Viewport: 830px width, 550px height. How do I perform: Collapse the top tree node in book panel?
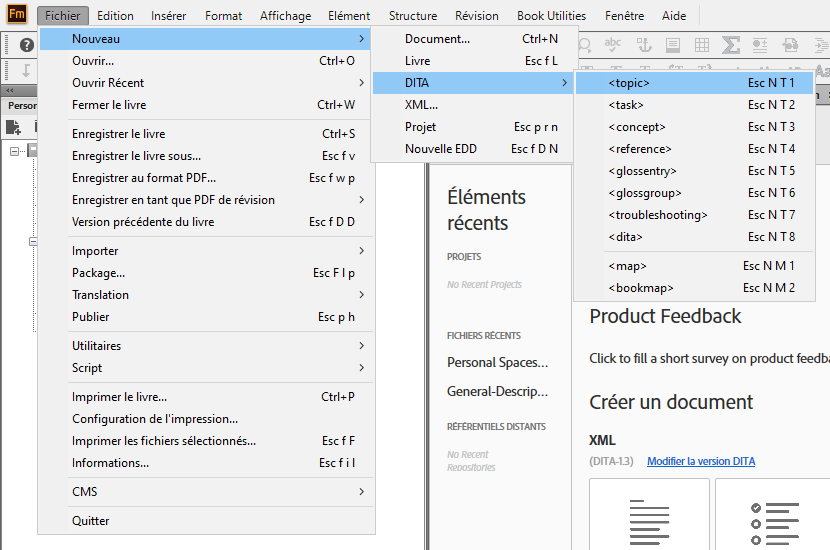point(15,151)
